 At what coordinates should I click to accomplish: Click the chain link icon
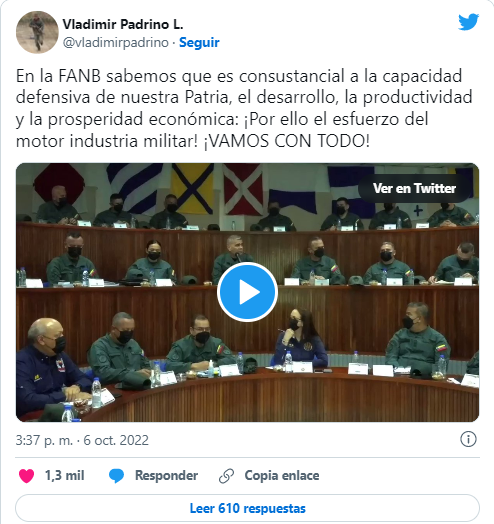point(226,476)
